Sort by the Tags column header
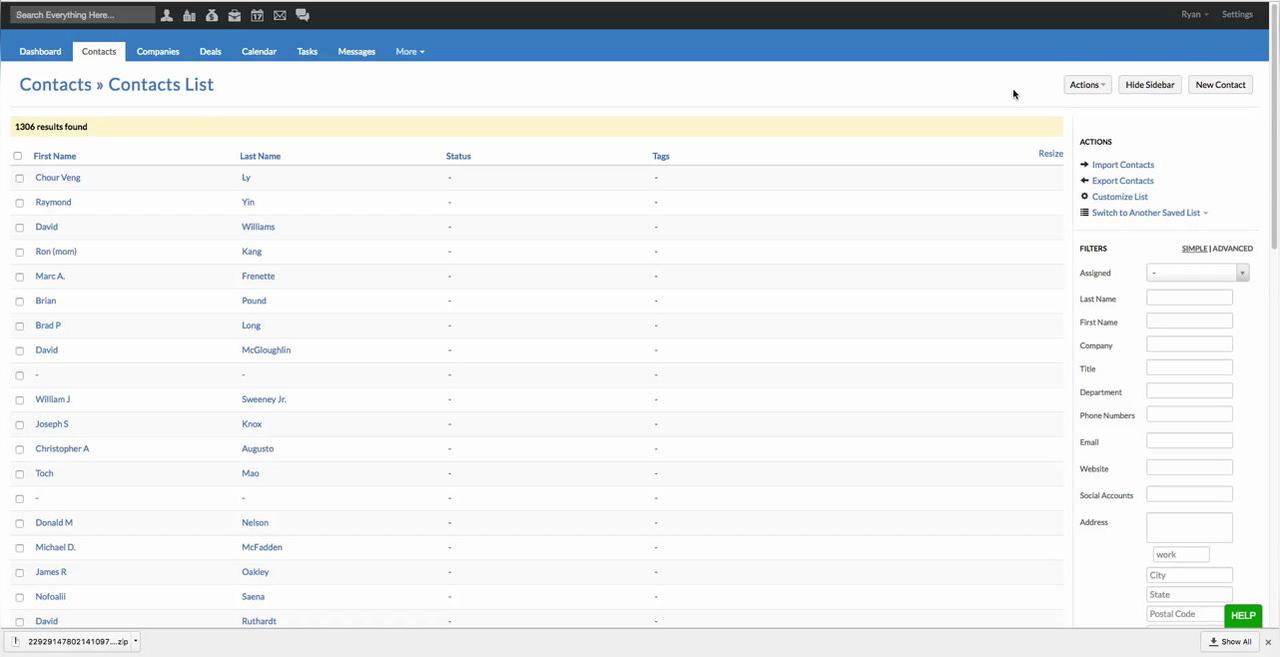The image size is (1280, 657). (661, 156)
